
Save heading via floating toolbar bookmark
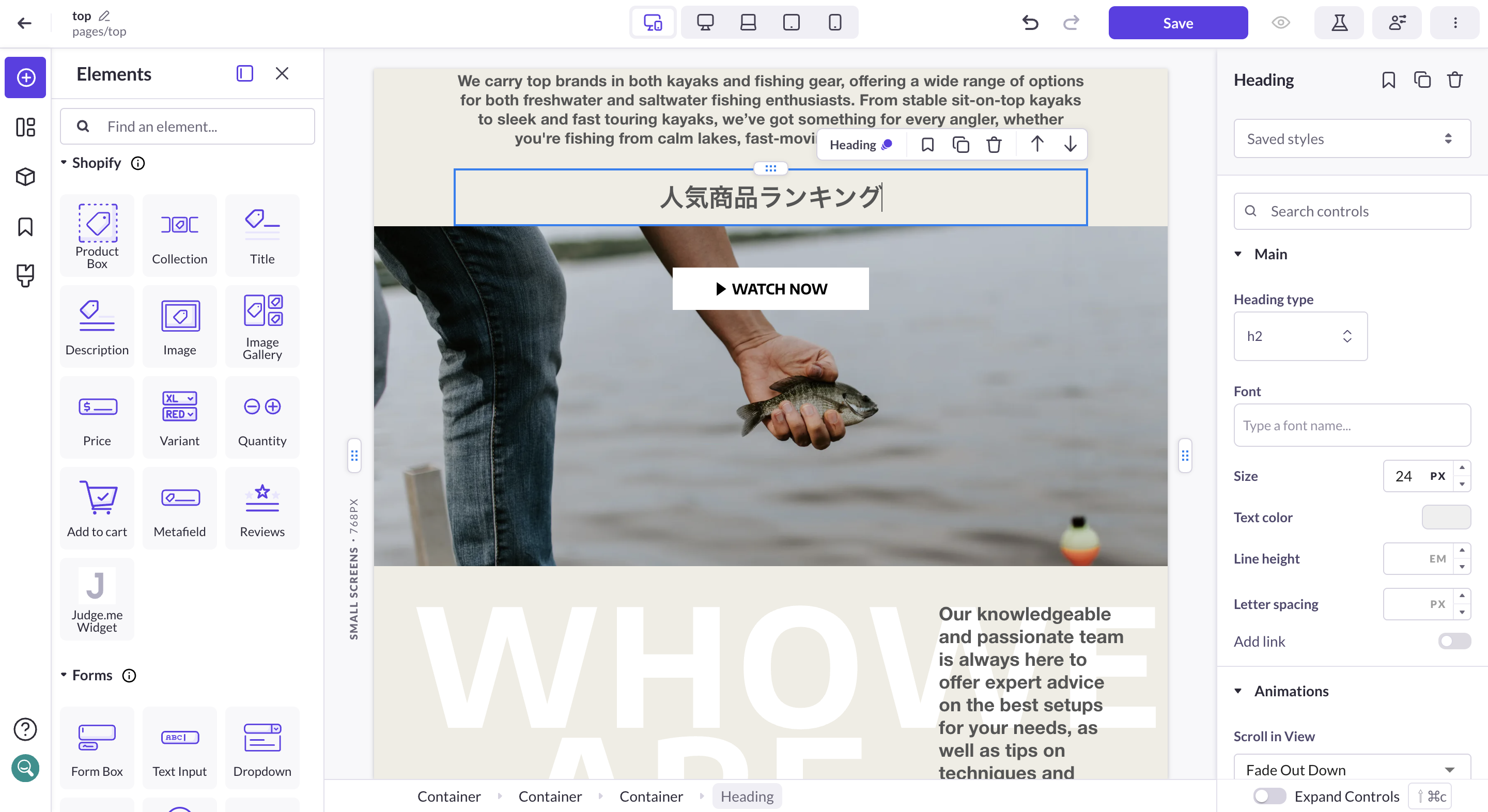(927, 145)
